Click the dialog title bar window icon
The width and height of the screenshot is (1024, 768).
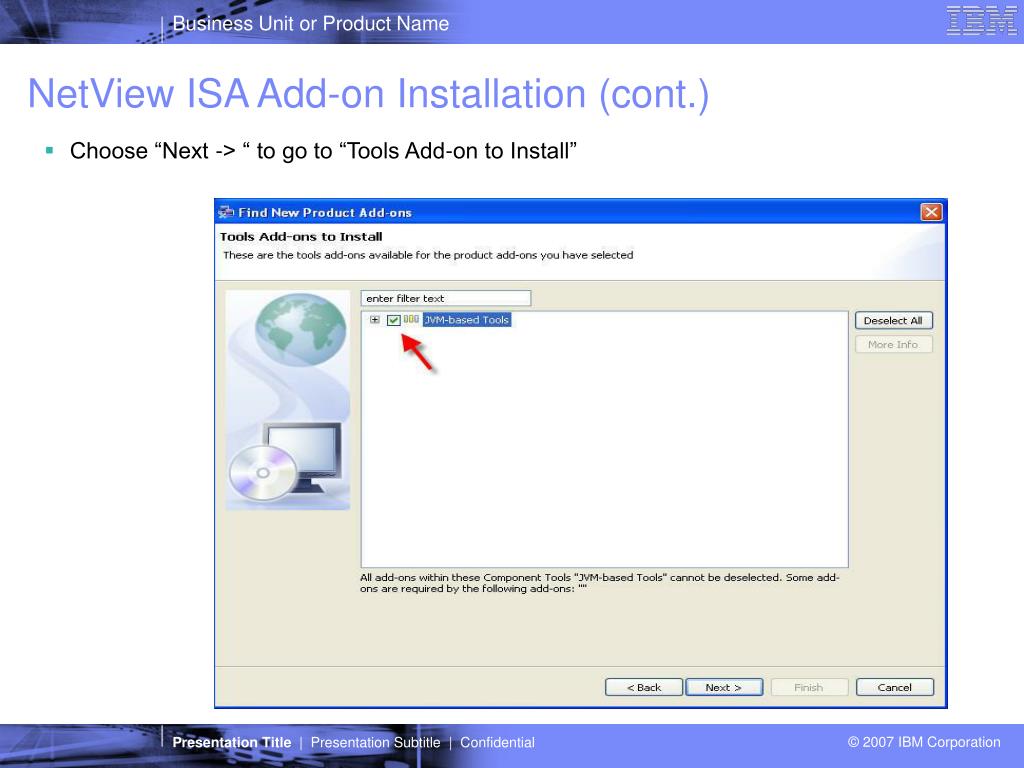pyautogui.click(x=226, y=212)
